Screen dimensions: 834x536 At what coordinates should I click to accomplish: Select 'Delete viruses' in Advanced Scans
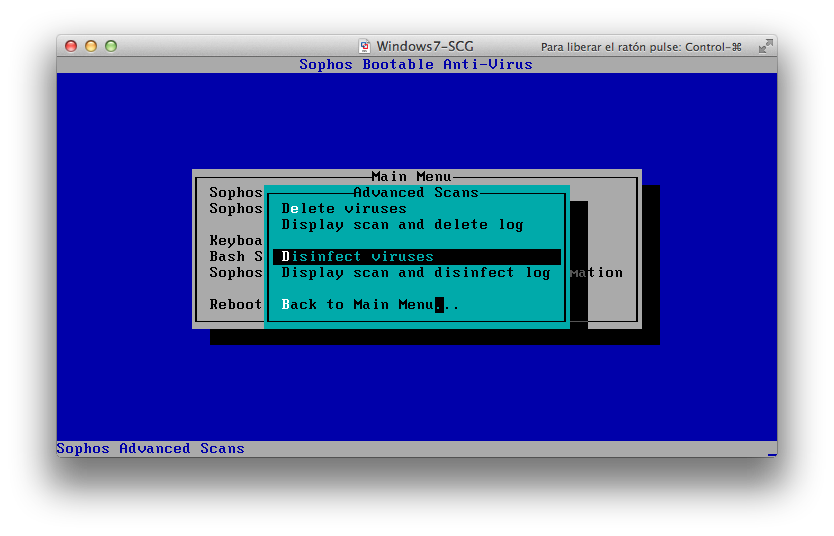coord(344,208)
